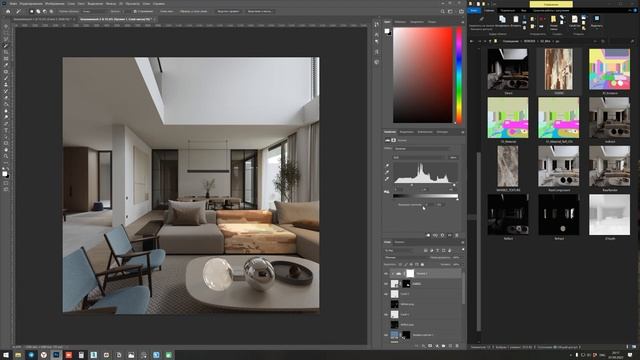The image size is (640, 360).
Task: Click the pin to quick access icon in Explorer
Action: (482, 19)
